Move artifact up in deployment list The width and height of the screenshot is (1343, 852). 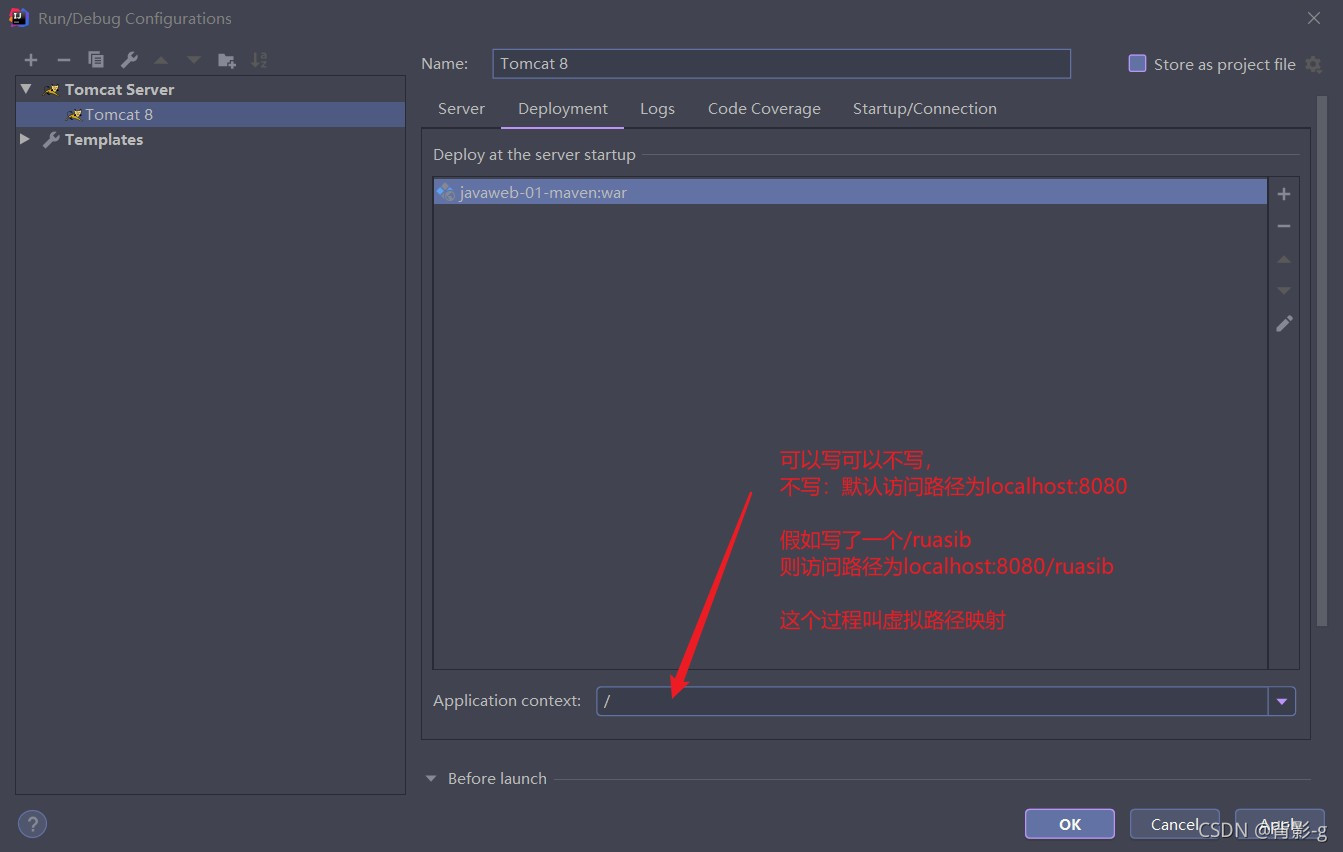pyautogui.click(x=1284, y=259)
